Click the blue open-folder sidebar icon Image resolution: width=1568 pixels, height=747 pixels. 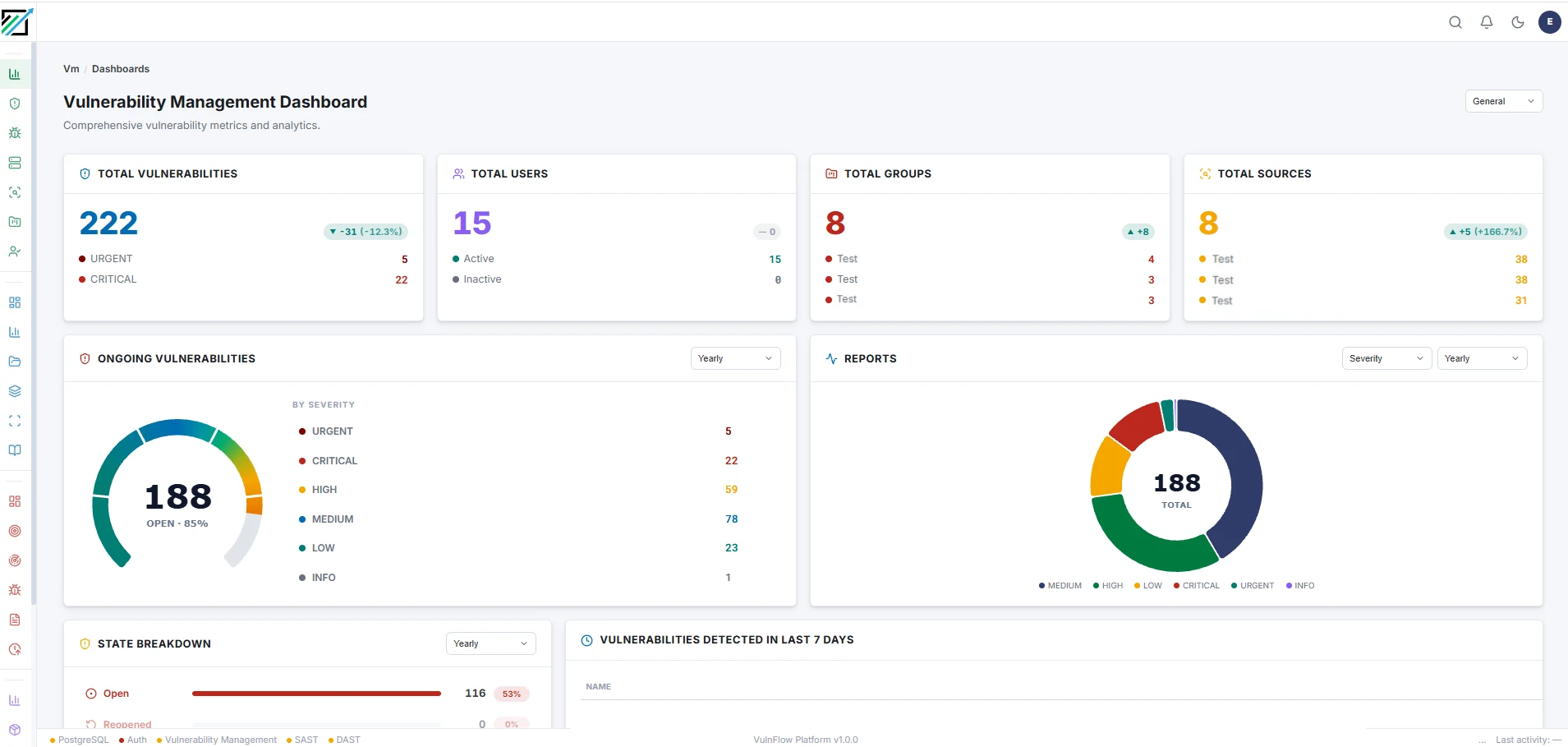15,362
